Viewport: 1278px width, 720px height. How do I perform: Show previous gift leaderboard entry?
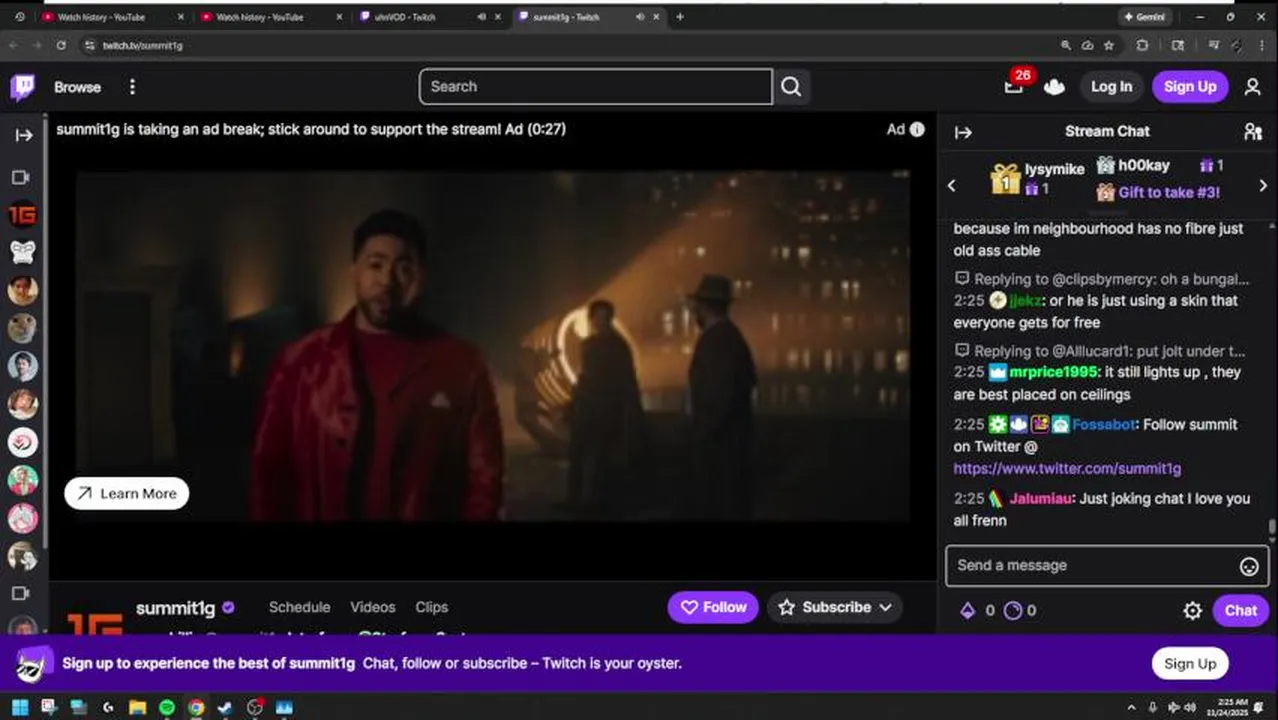952,185
